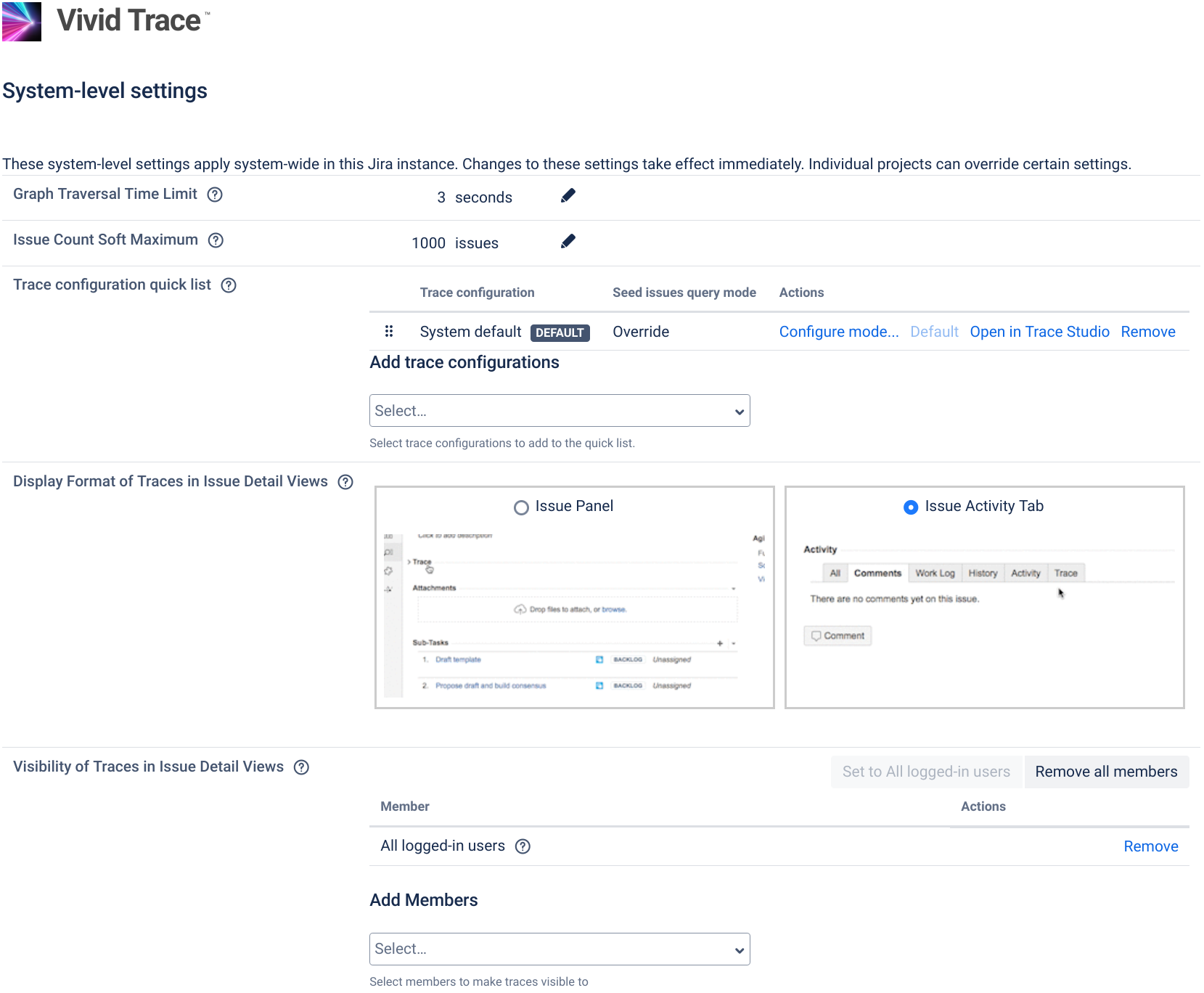This screenshot has height=993, width=1204.
Task: Click the DEFAULT badge on System default
Action: (560, 332)
